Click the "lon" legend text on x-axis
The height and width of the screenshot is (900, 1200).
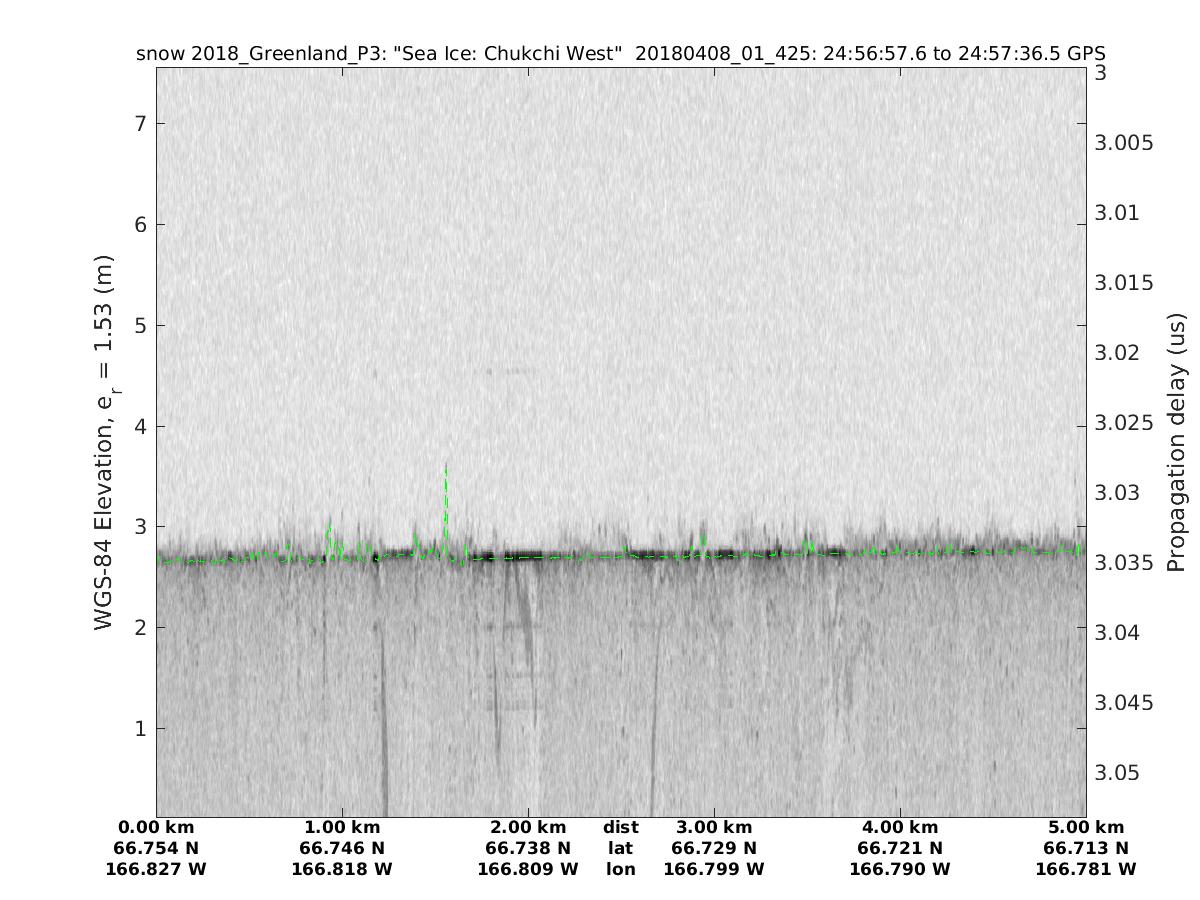click(x=620, y=870)
